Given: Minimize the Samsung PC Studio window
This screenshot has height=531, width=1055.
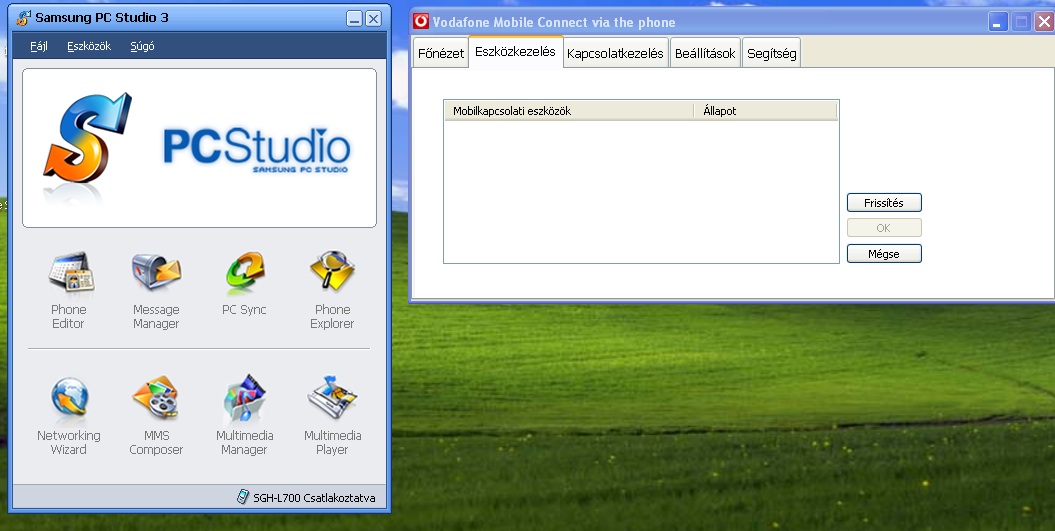Looking at the screenshot, I should pyautogui.click(x=355, y=18).
